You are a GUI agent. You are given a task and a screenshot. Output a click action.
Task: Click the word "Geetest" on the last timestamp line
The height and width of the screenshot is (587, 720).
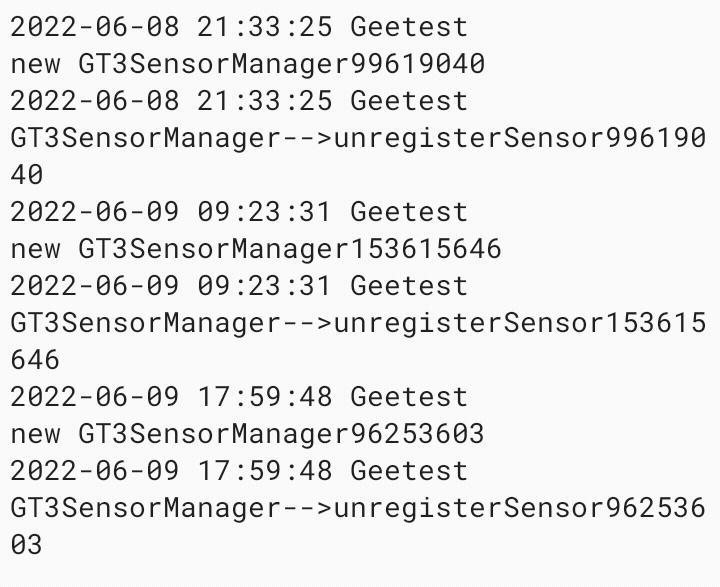(x=409, y=471)
